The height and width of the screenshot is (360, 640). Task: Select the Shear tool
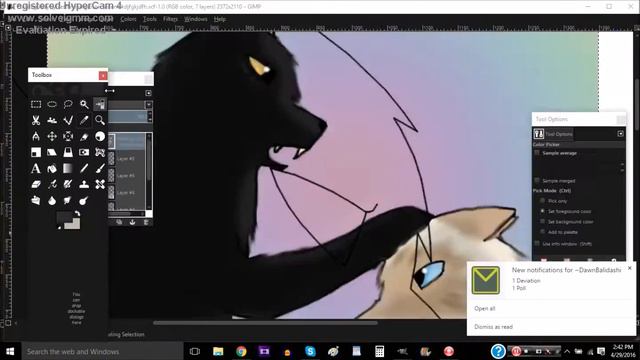(52, 152)
